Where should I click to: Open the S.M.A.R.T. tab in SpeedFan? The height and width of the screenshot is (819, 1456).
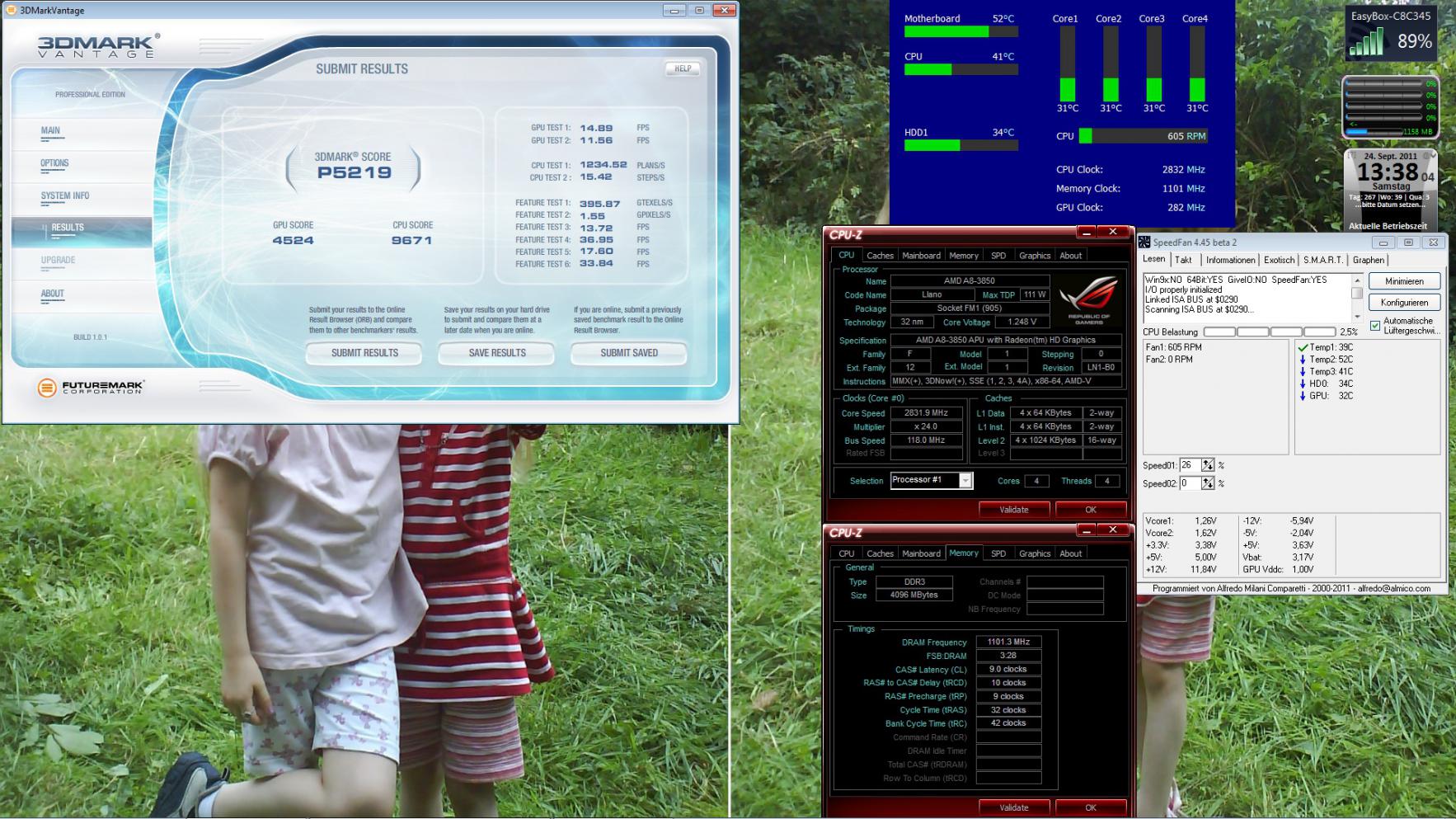coord(1322,260)
